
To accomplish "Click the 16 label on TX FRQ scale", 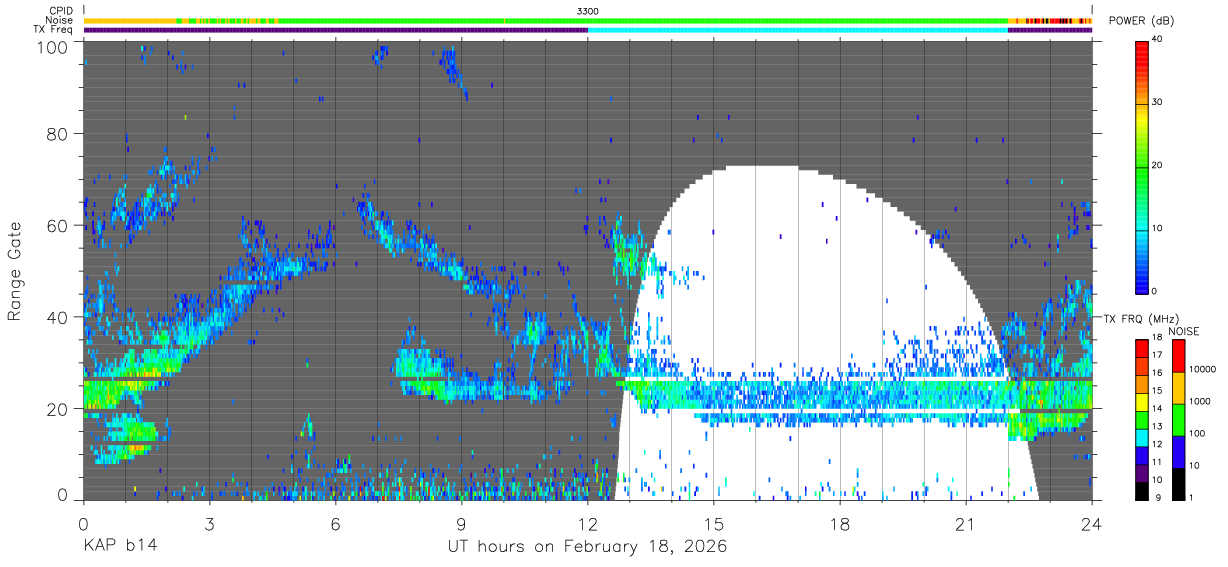I will point(1157,372).
